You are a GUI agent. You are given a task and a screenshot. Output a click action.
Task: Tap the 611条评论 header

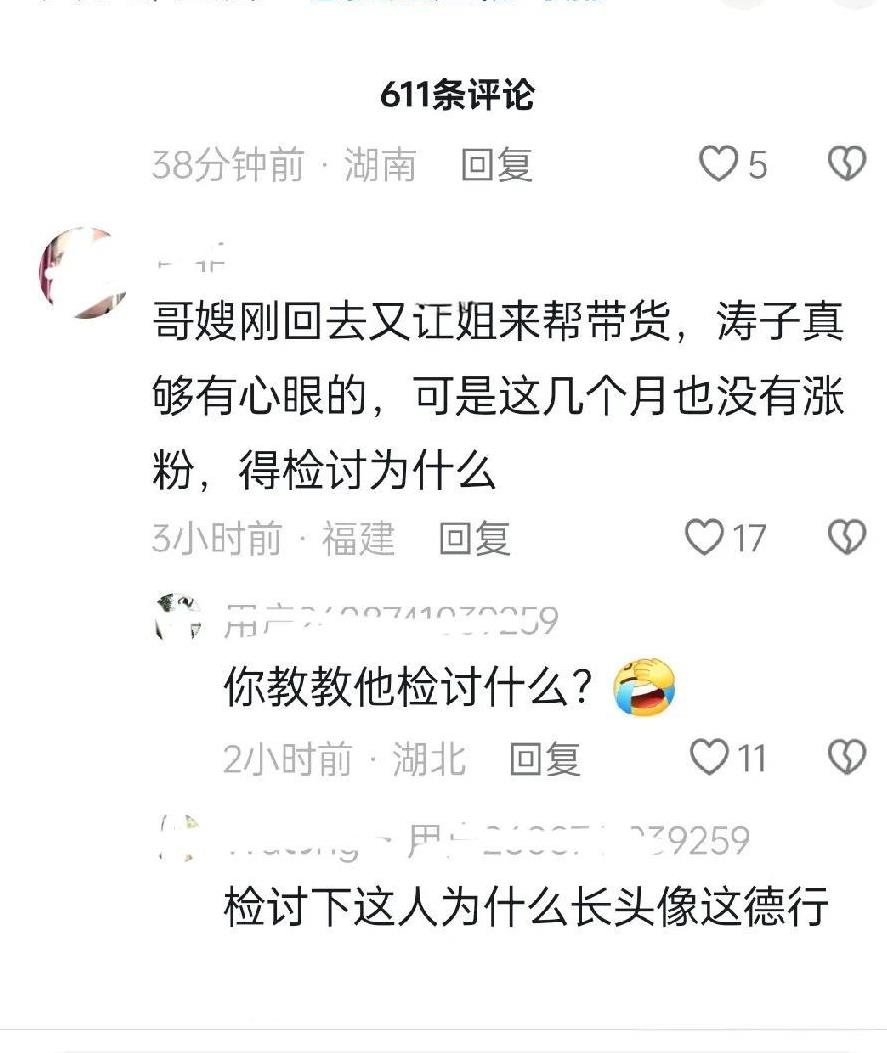coord(457,95)
